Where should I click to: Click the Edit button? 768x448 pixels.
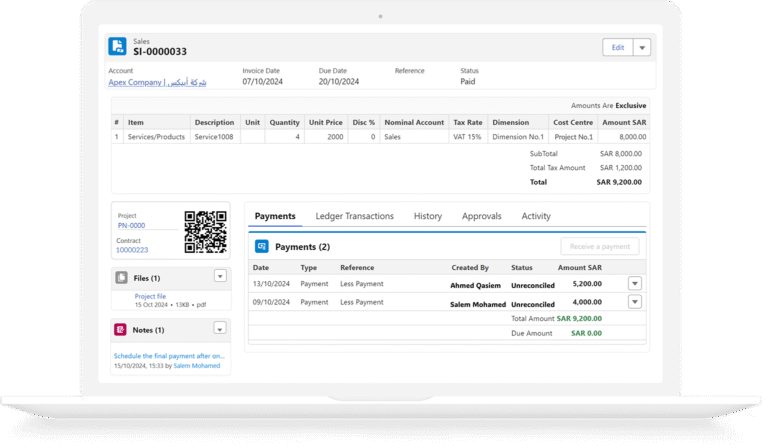pos(617,47)
